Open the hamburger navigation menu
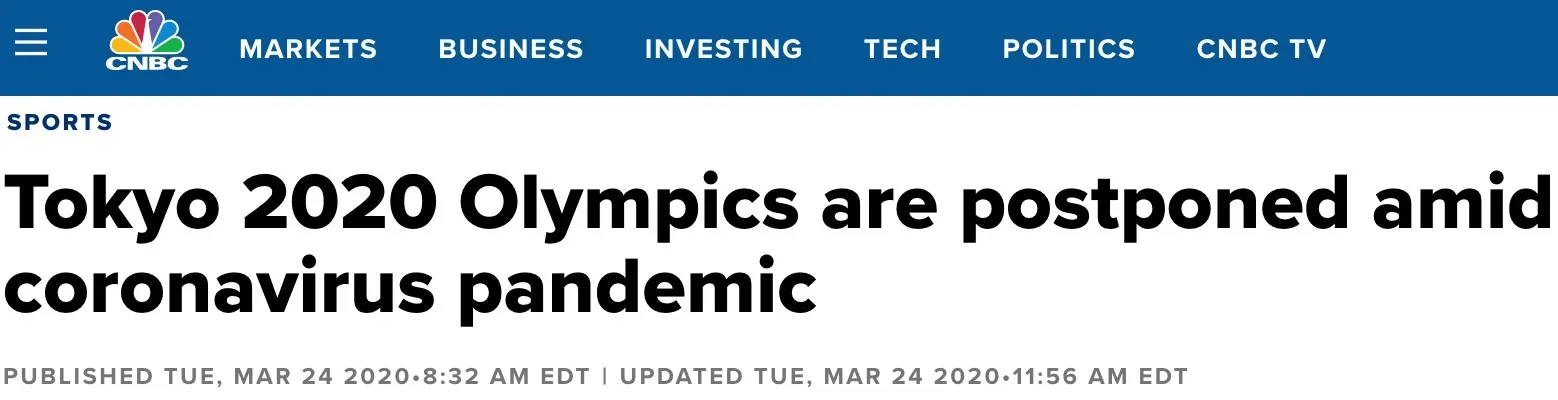This screenshot has height=400, width=1558. (x=31, y=43)
